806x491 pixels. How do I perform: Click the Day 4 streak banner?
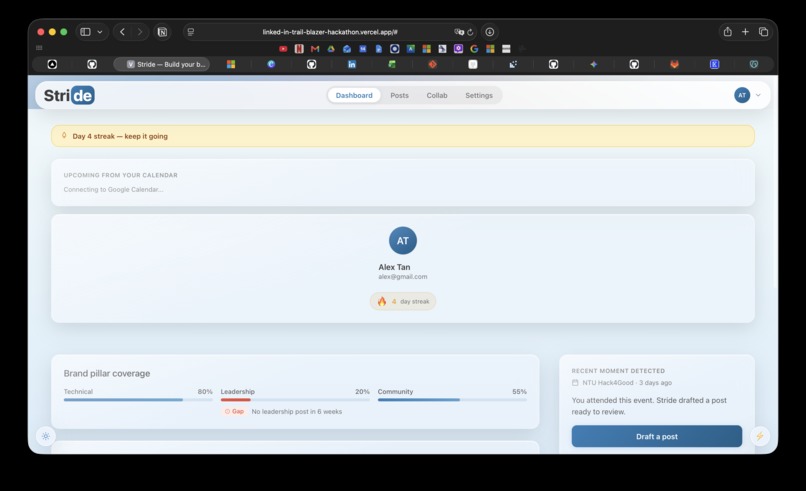coord(402,136)
